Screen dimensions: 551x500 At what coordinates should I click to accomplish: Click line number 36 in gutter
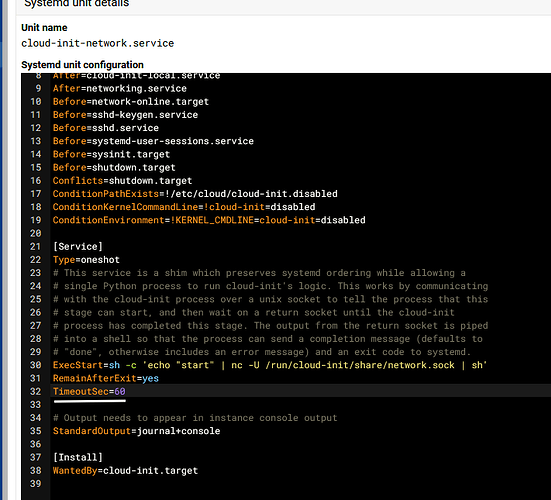pos(35,444)
